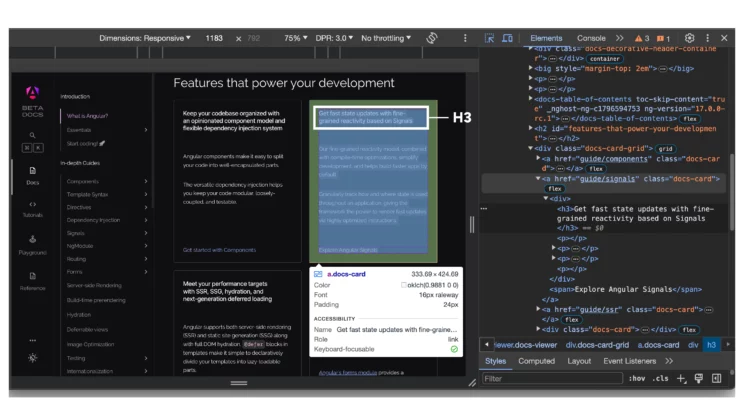
Task: Click the viewport width field showing 1183
Action: pos(214,38)
